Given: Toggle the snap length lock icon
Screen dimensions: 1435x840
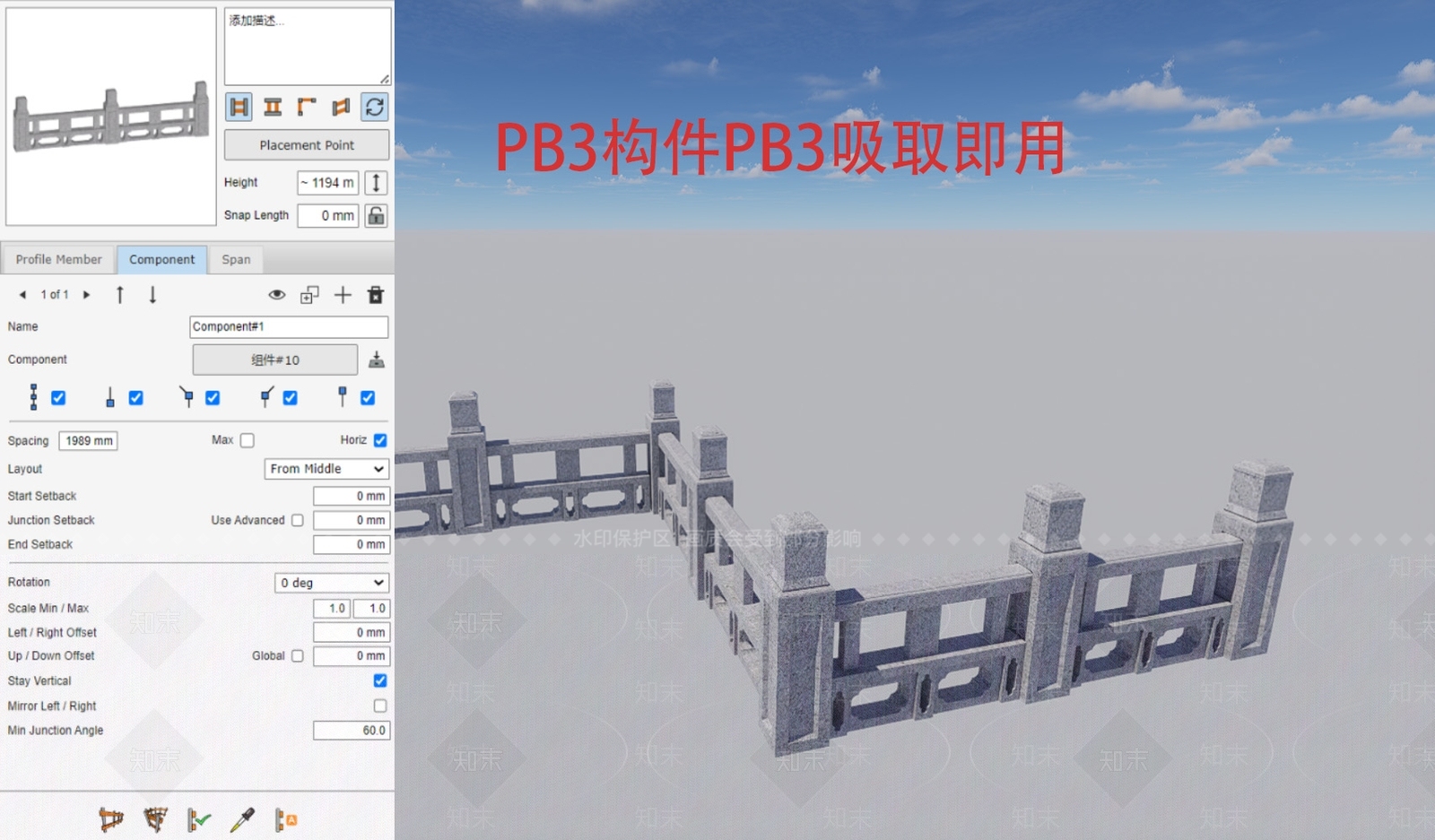Looking at the screenshot, I should coord(377,215).
